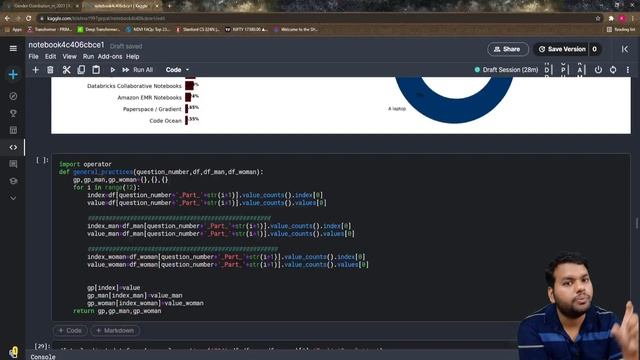Open a new browser tab
The image size is (640, 360).
pos(169,6)
